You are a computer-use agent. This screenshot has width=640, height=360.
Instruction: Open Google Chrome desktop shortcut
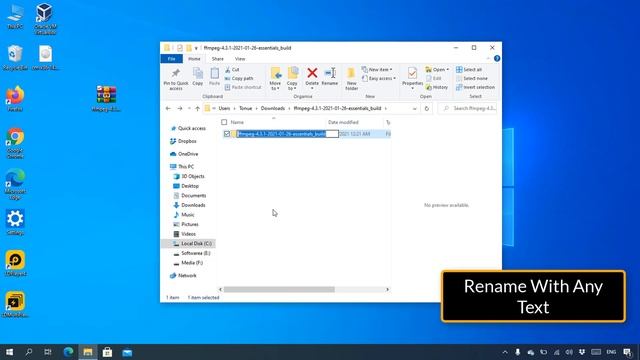(15, 143)
